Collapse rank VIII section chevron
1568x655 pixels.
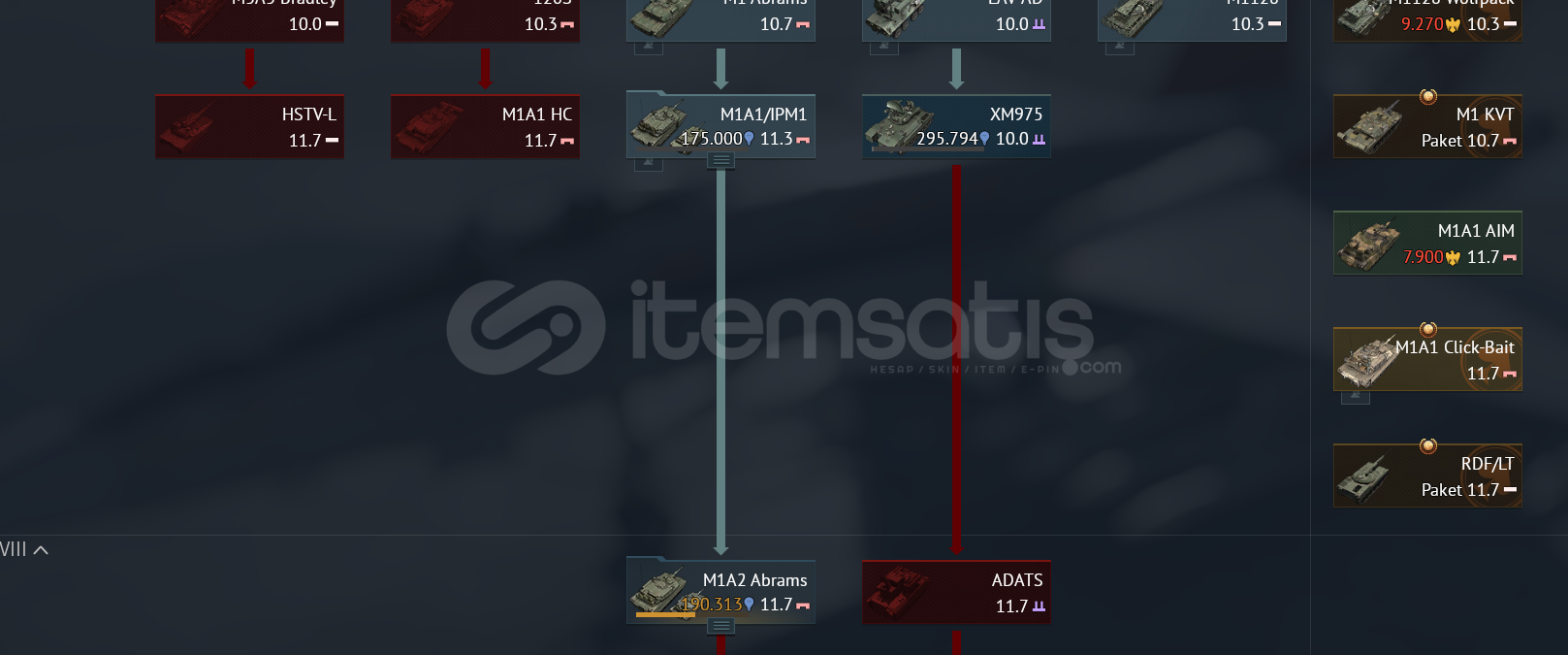[x=41, y=550]
